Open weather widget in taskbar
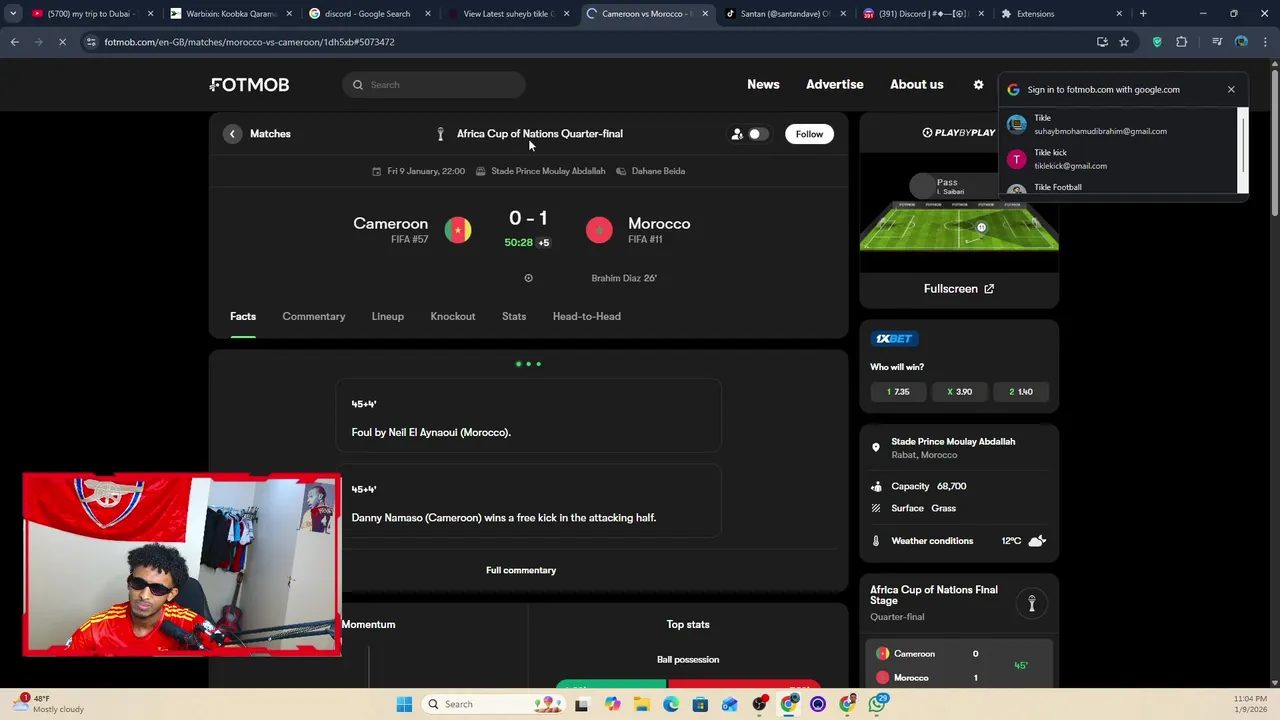 click(47, 704)
